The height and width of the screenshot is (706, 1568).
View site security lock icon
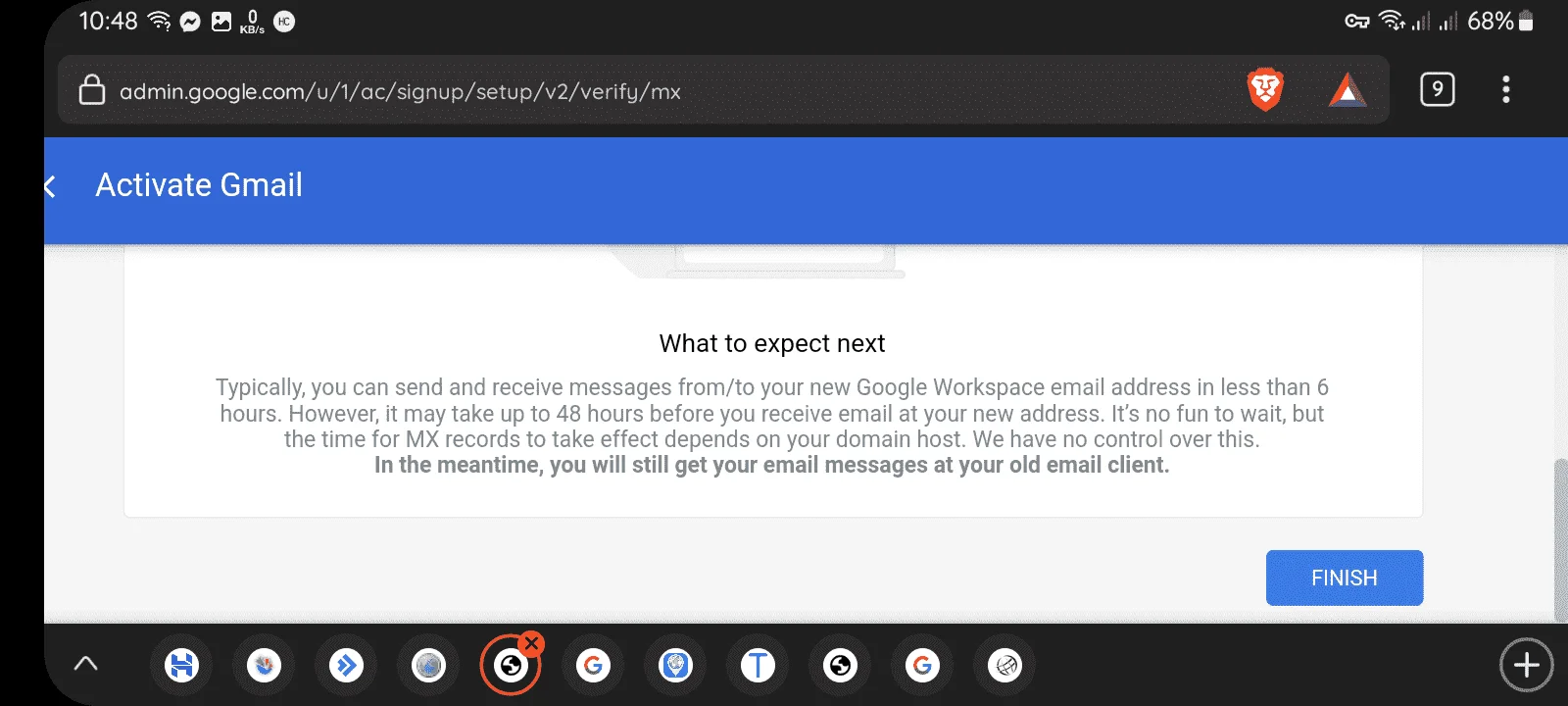click(92, 89)
